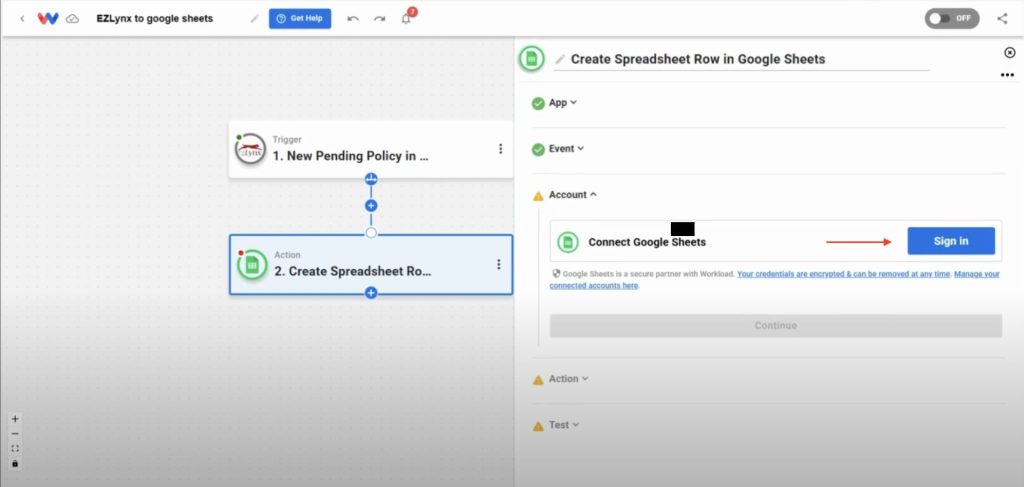
Task: Select the Action Create Spreadsheet Row node
Action: pyautogui.click(x=370, y=264)
